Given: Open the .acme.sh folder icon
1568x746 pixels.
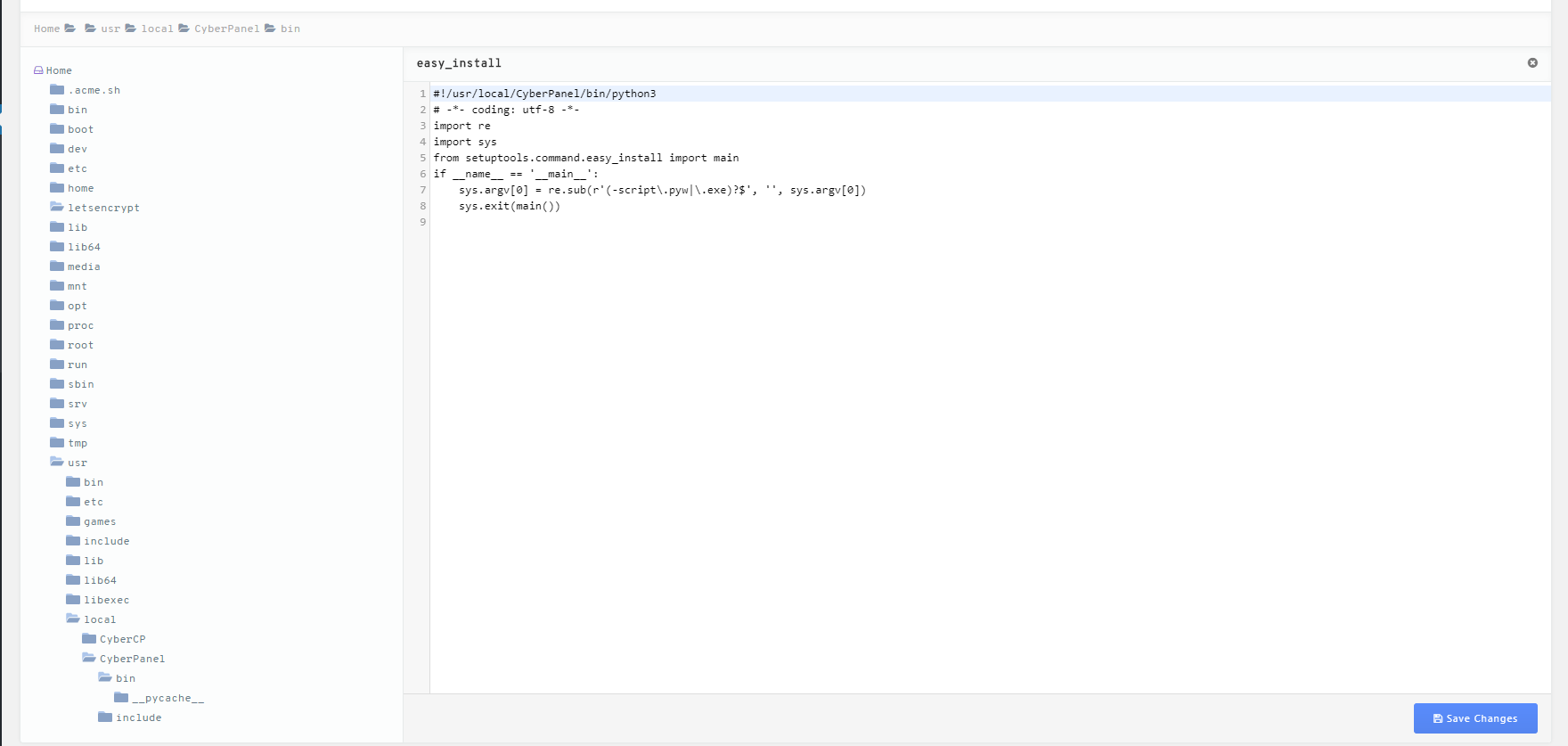Looking at the screenshot, I should click(57, 89).
